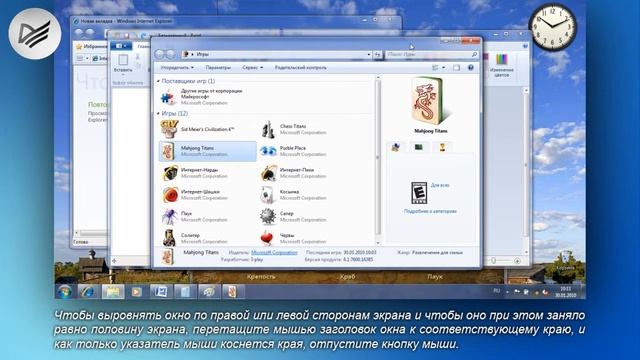Select the Интернет-Нарды game icon
The image size is (640, 360).
169,173
